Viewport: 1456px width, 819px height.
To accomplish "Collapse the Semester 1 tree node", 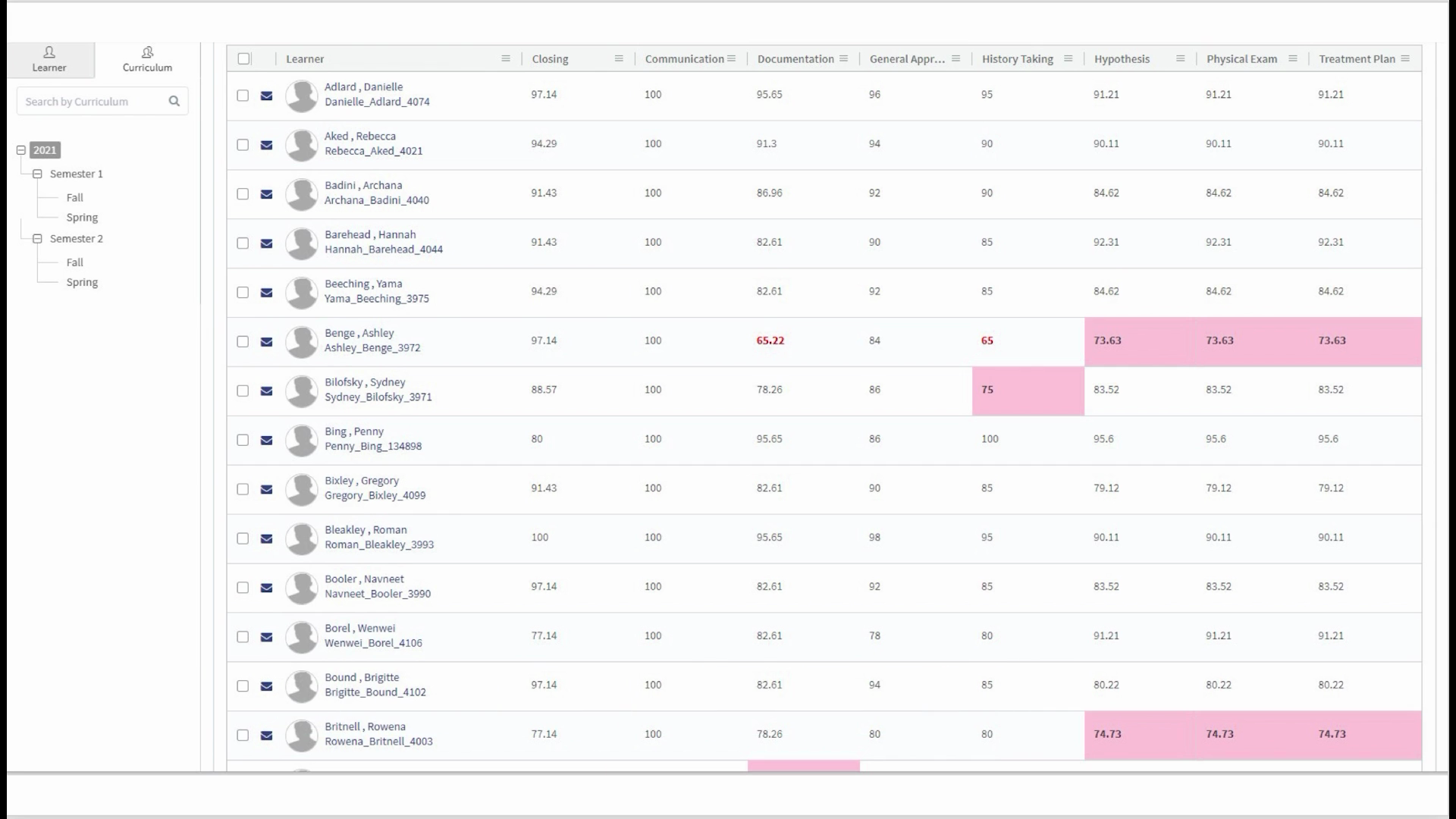I will 37,174.
